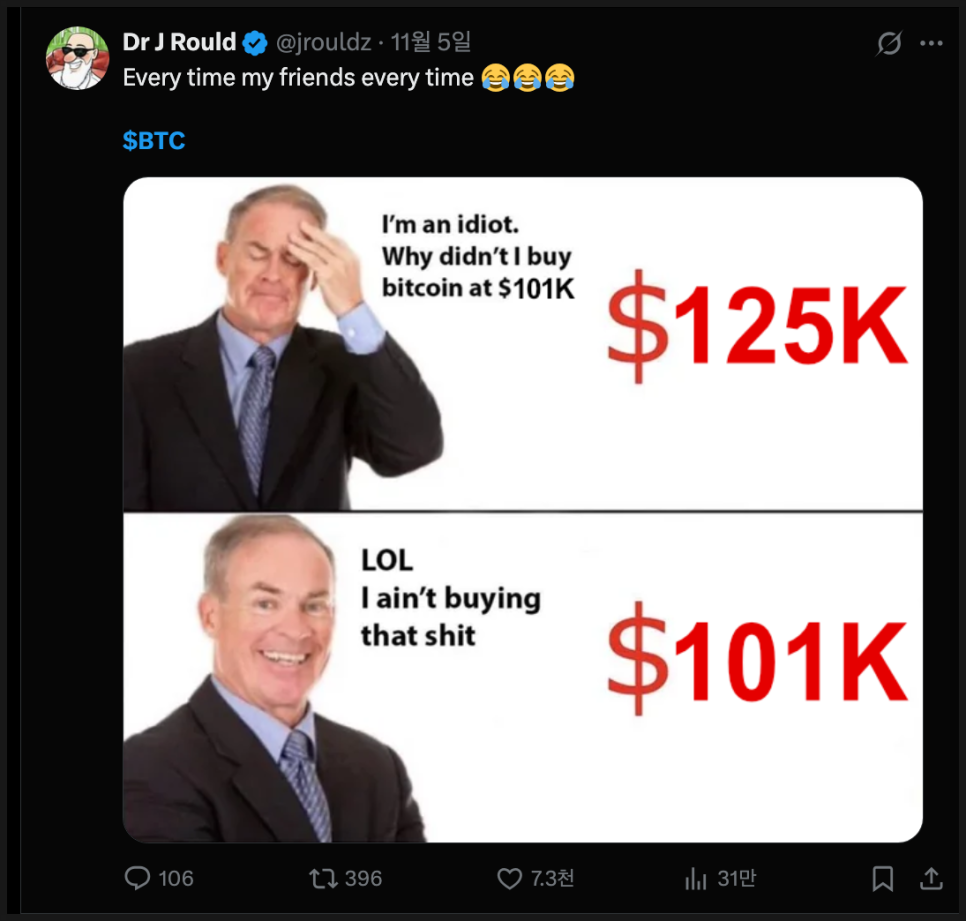The width and height of the screenshot is (966, 921).
Task: Click the 31만 view count
Action: [x=737, y=878]
